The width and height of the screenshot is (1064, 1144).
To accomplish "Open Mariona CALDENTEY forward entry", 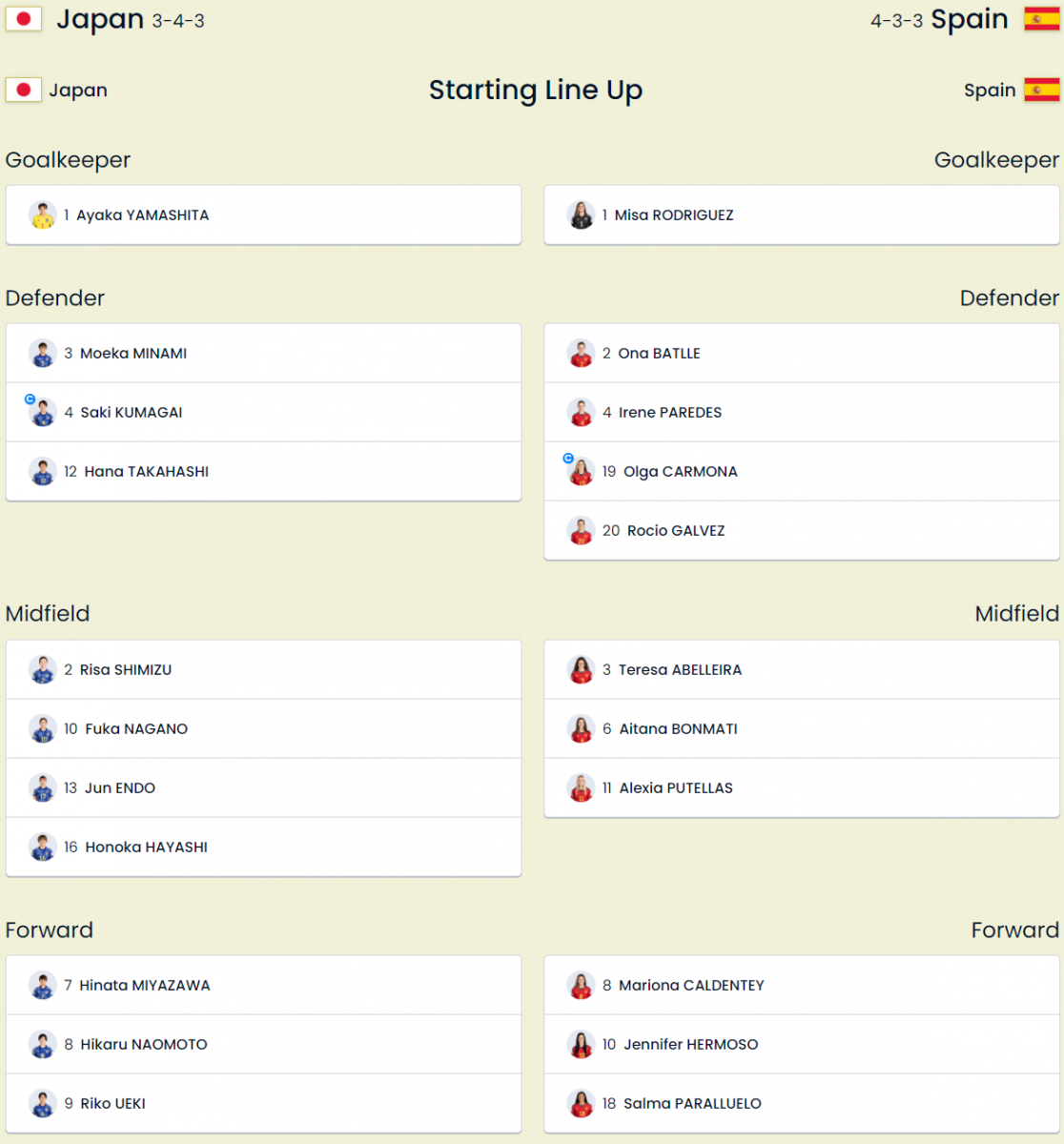I will point(802,986).
